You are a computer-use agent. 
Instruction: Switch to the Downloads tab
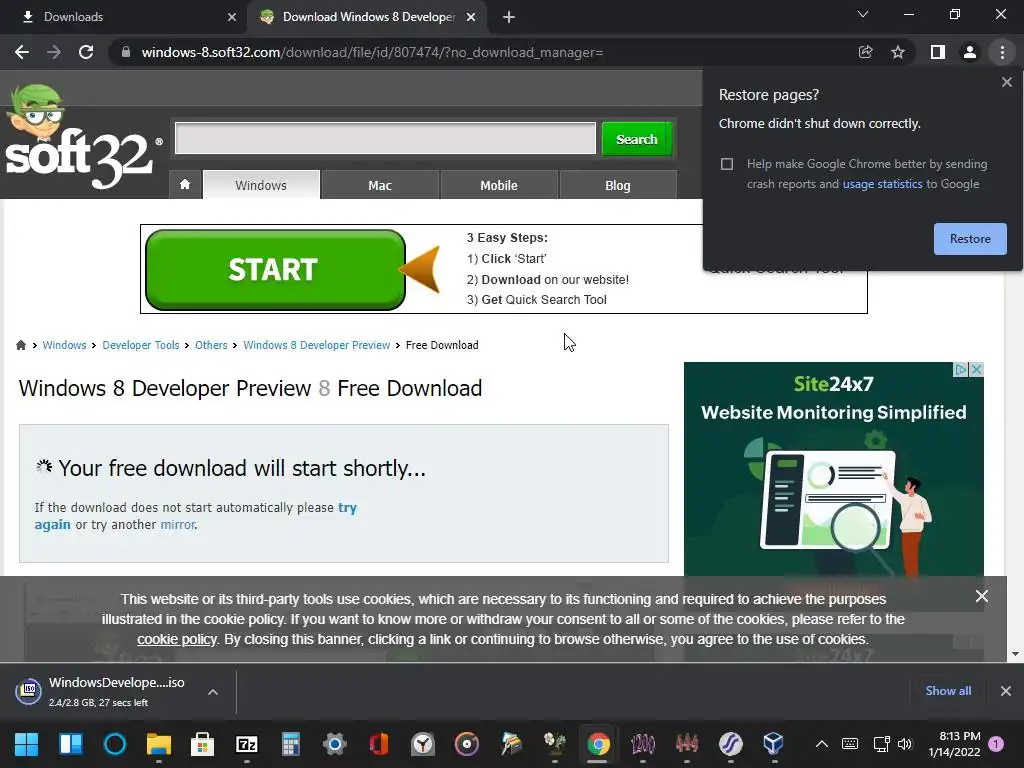tap(123, 17)
